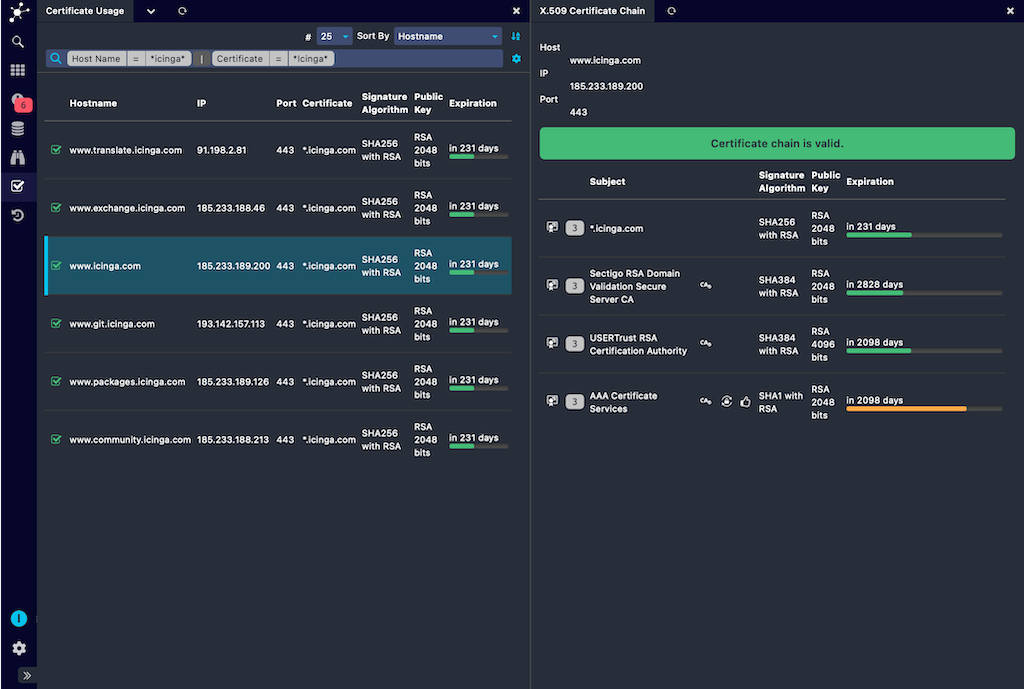Click the valid check icon for www.icinga.com
Image resolution: width=1024 pixels, height=689 pixels.
click(56, 265)
